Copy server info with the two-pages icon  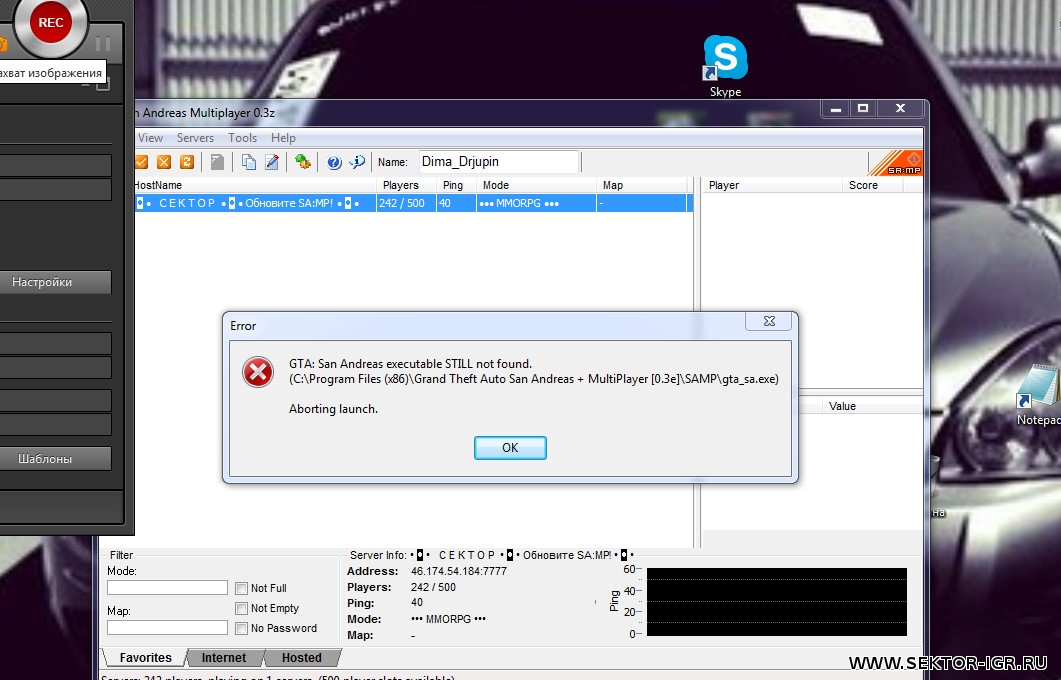tap(249, 162)
